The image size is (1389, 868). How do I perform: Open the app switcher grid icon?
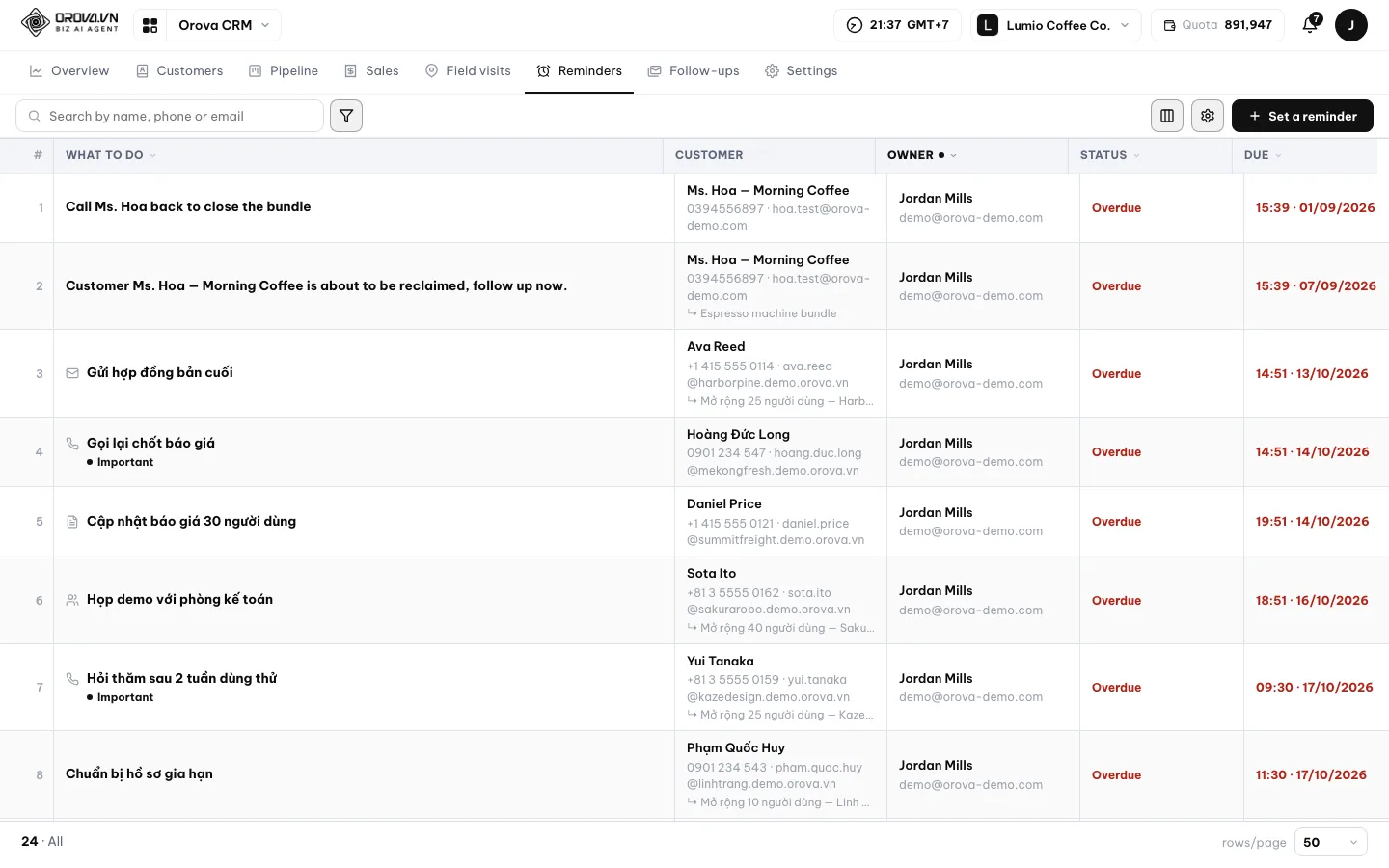click(150, 25)
